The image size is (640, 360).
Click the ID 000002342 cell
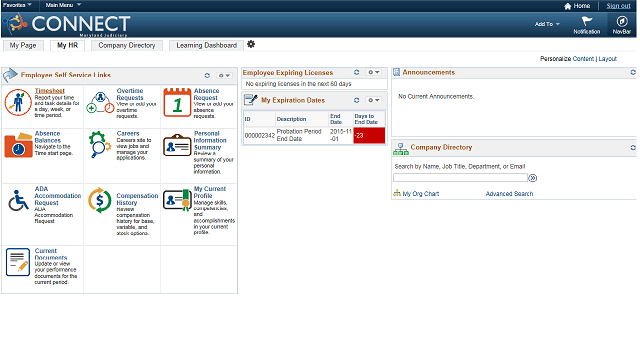click(259, 136)
